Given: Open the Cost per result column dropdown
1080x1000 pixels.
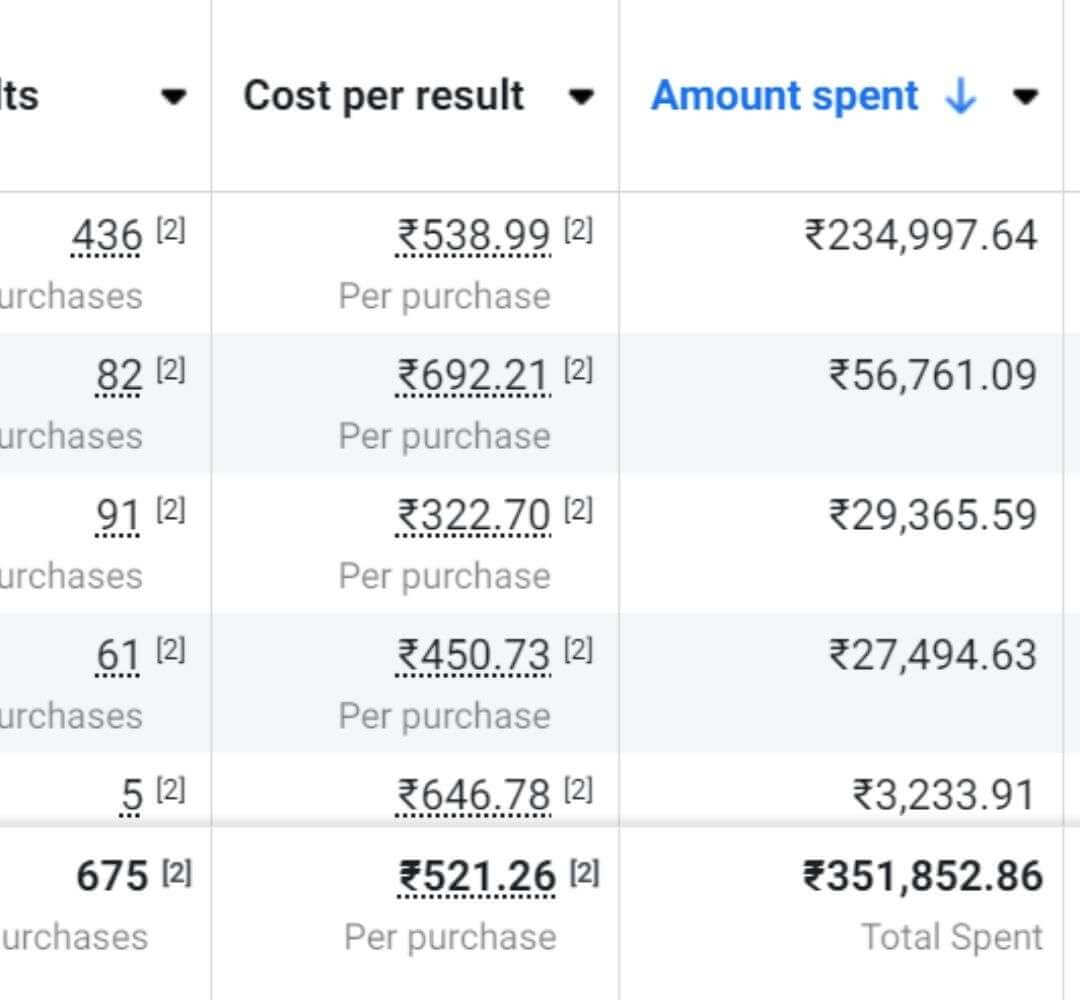Looking at the screenshot, I should click(581, 96).
